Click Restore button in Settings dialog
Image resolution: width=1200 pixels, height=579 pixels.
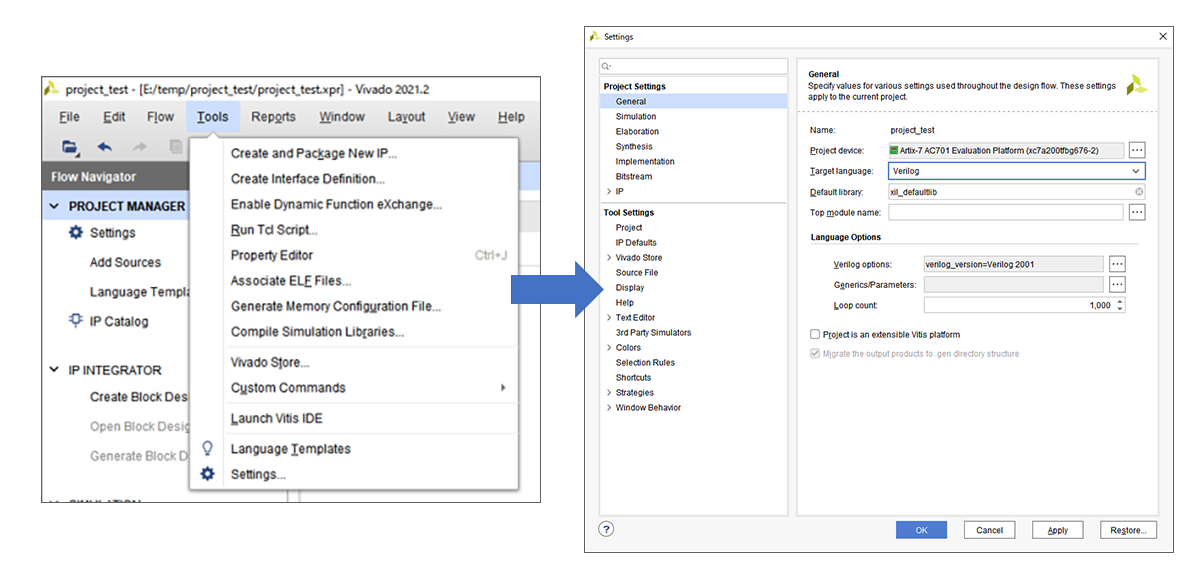click(1128, 530)
